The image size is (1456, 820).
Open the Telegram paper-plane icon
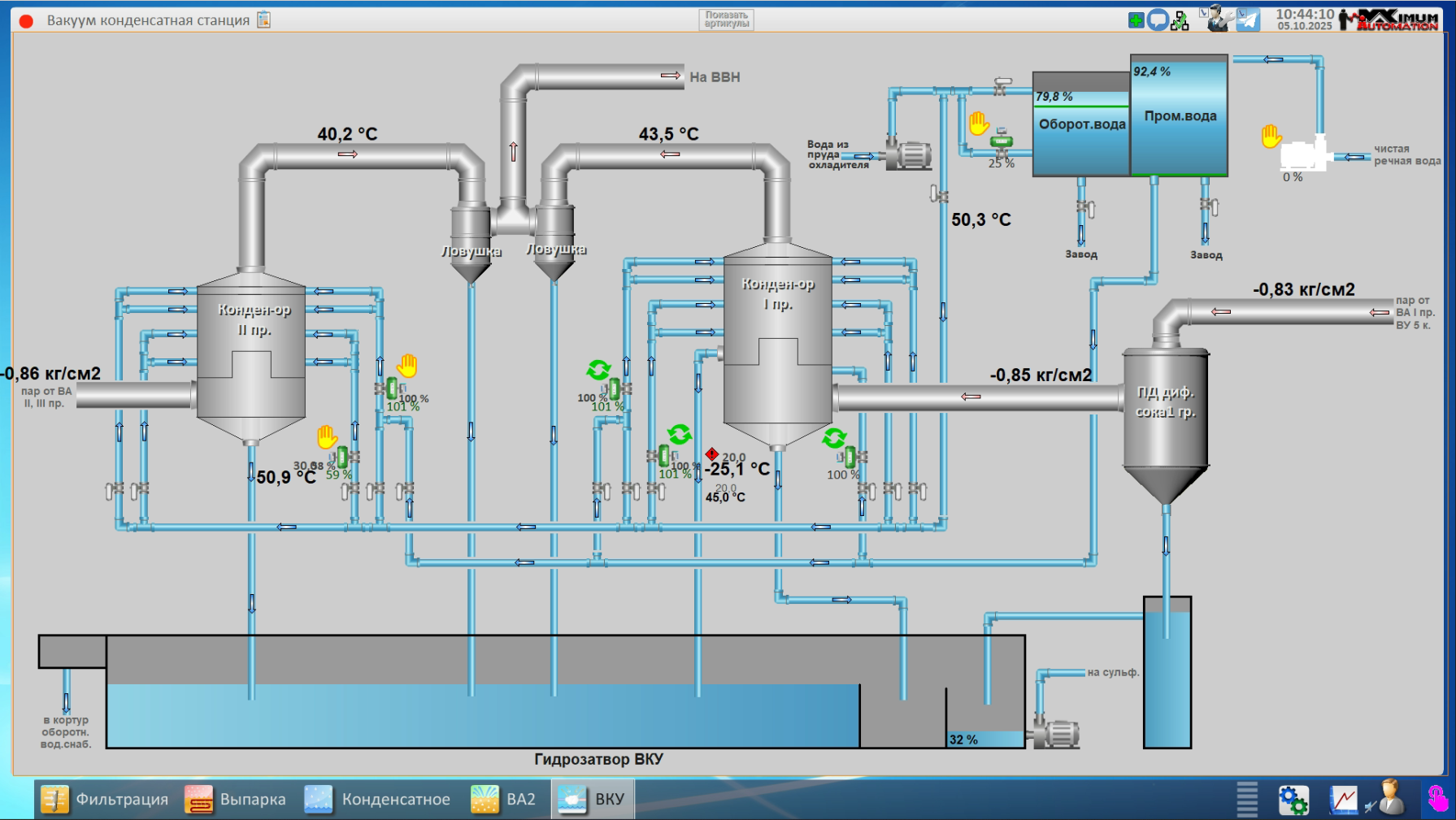tap(1248, 20)
